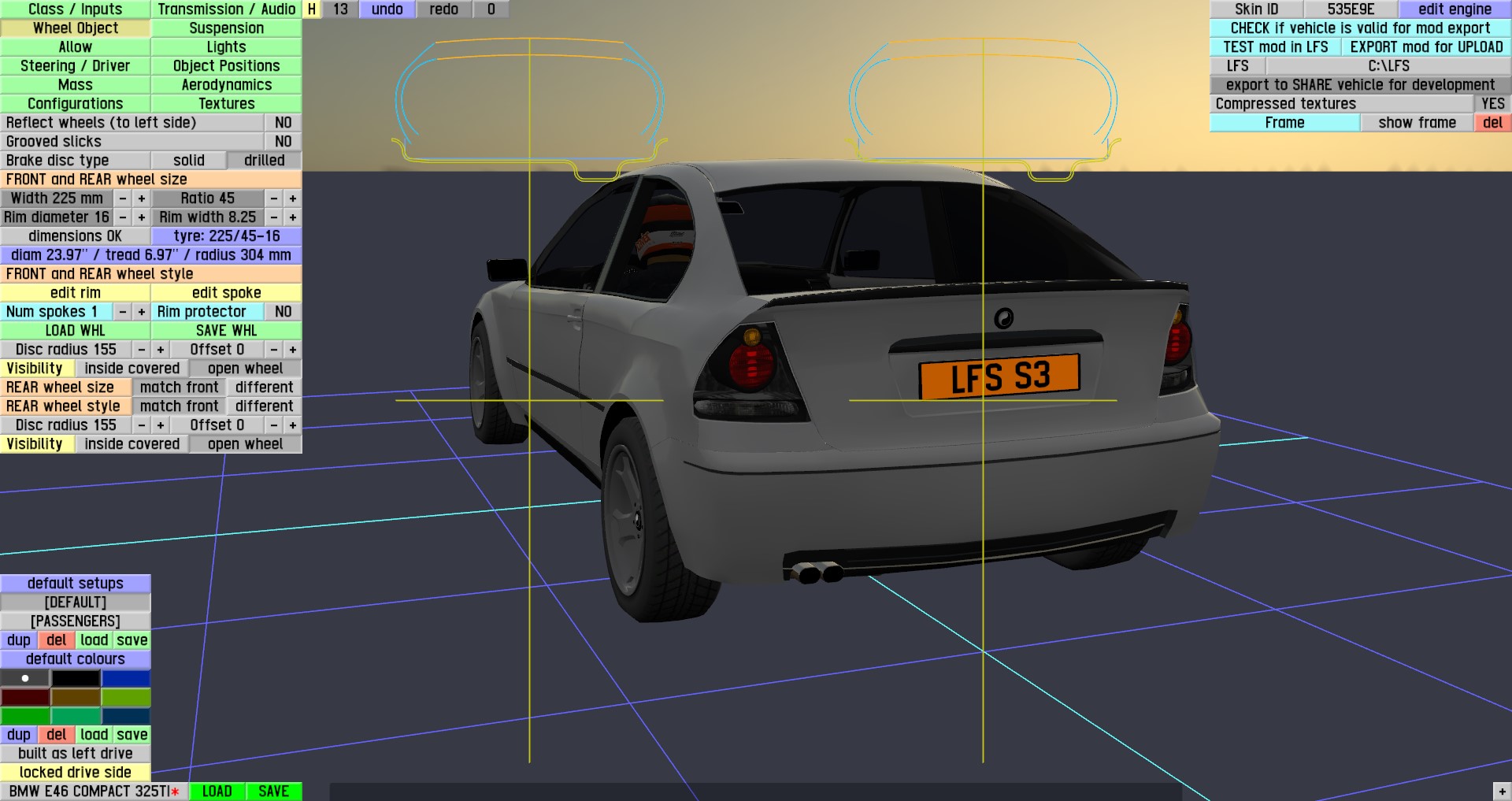Open the Allow tab
This screenshot has height=801, width=1512.
pyautogui.click(x=75, y=47)
